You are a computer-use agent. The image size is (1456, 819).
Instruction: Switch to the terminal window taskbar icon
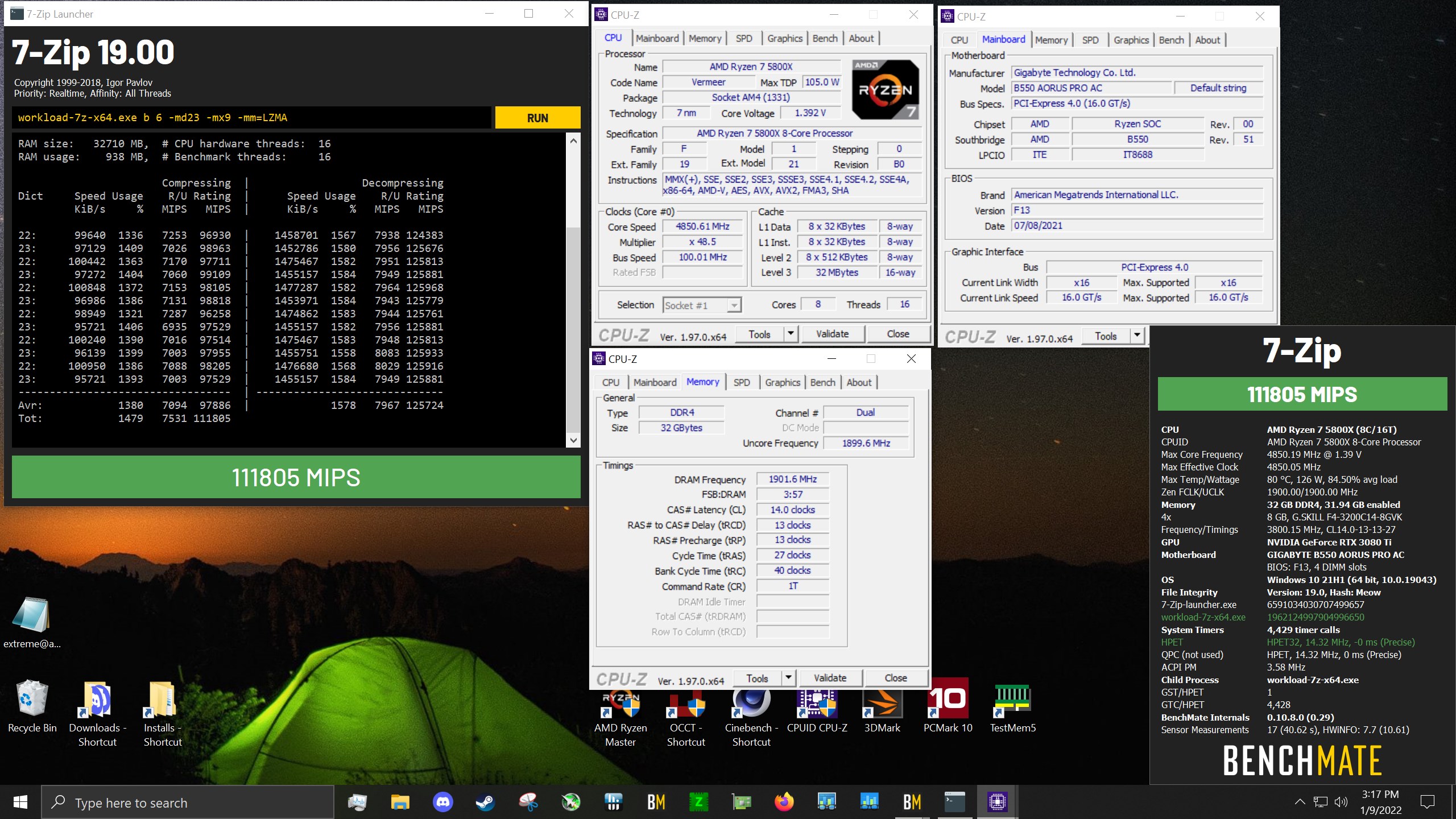[x=955, y=802]
